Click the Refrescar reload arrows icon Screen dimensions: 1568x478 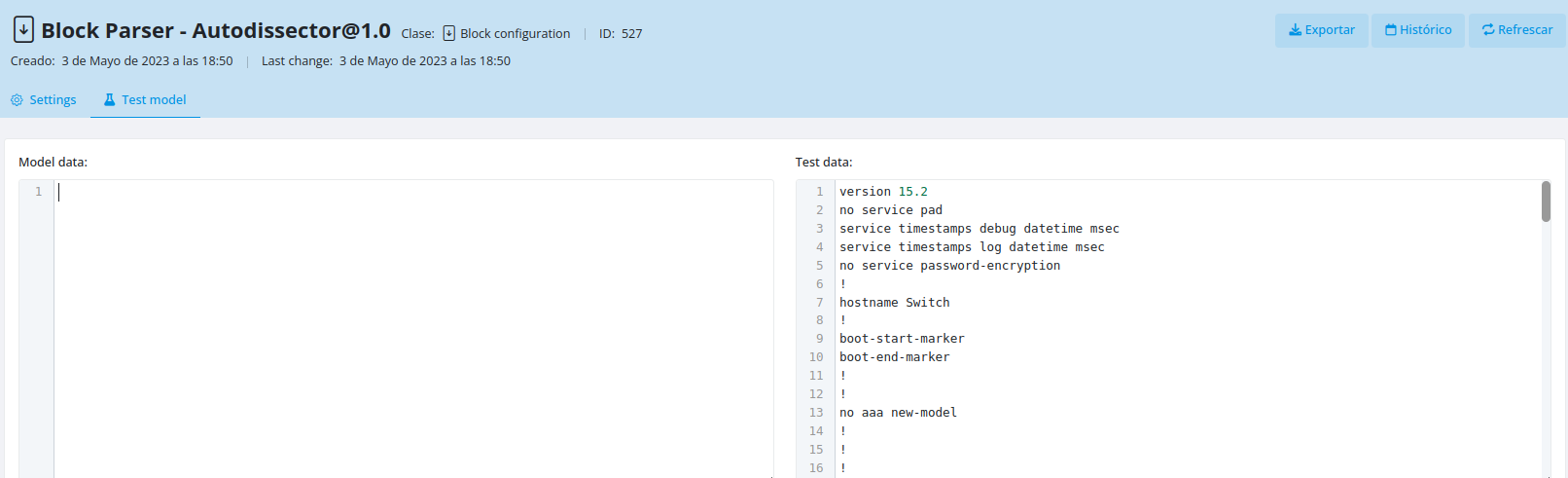[x=1488, y=30]
